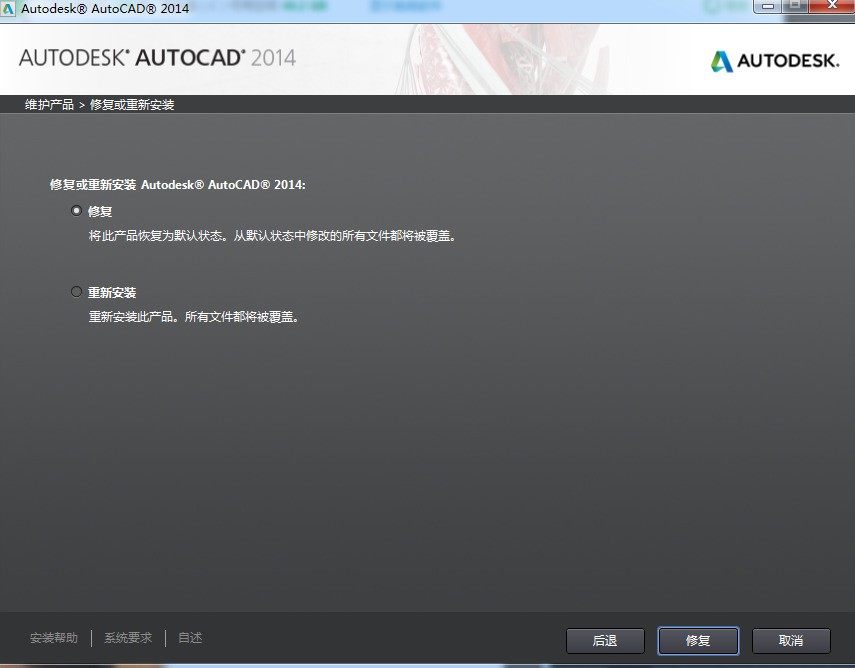Click the Autodesk logo in the header
This screenshot has width=855, height=668.
coord(774,61)
